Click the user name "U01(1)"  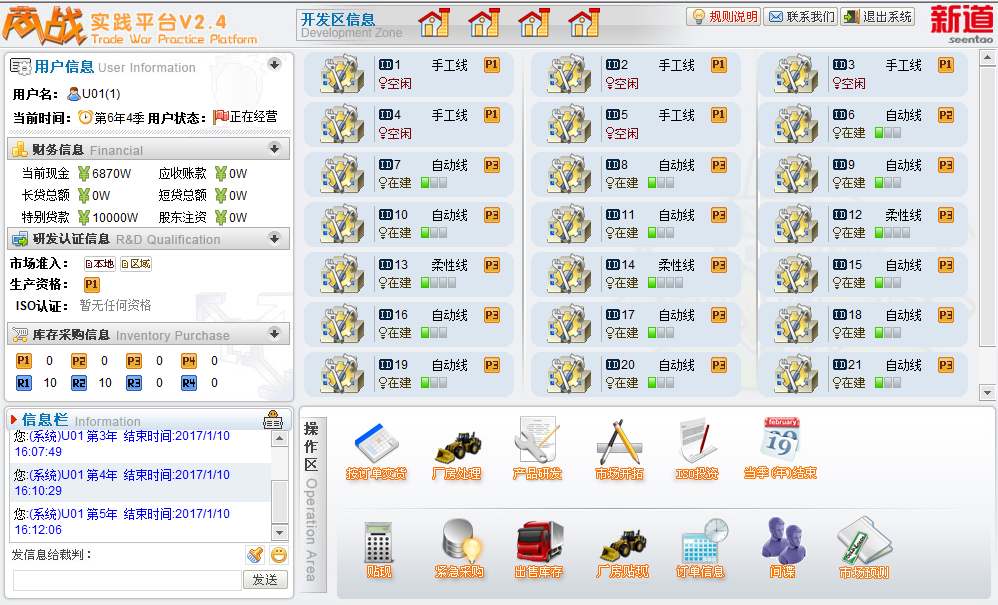click(x=101, y=94)
